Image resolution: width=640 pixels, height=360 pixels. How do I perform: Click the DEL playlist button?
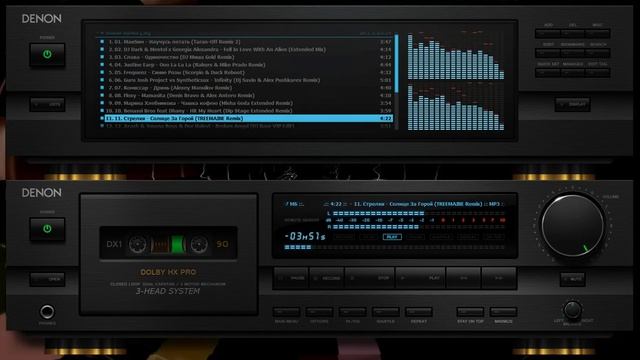coord(573,33)
